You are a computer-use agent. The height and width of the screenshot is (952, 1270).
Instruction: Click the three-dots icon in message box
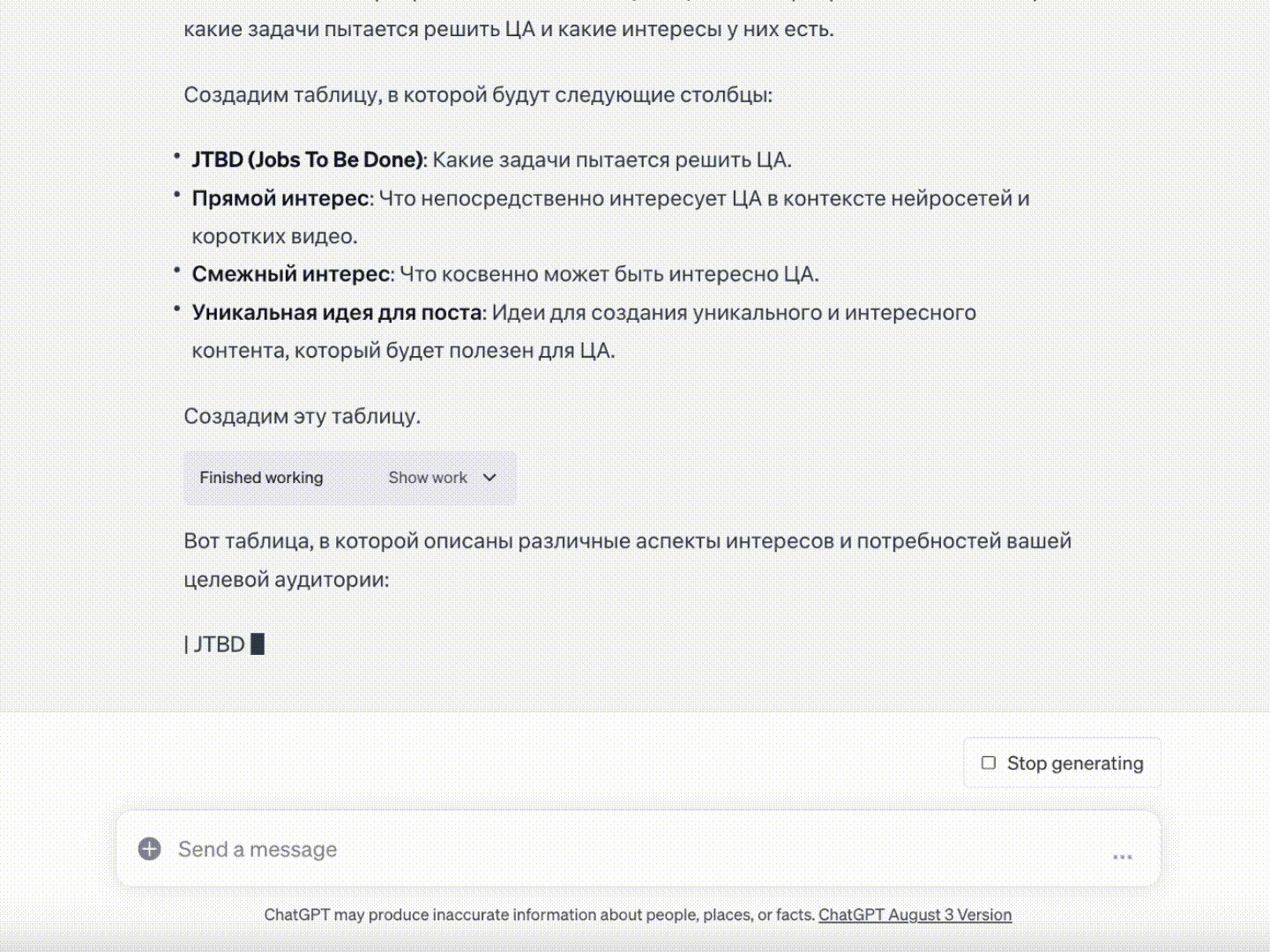tap(1122, 855)
